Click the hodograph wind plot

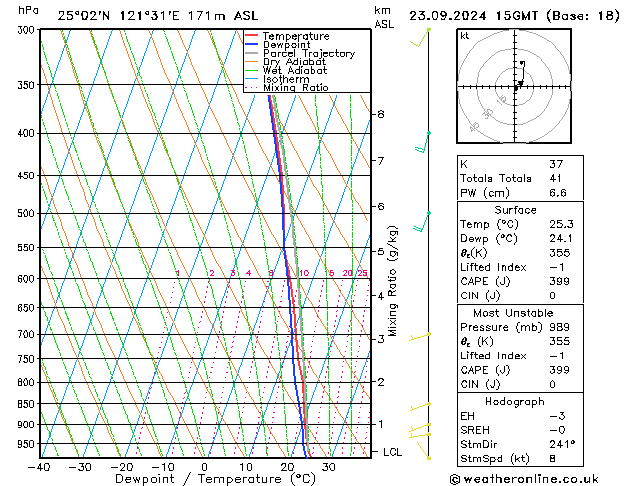[514, 86]
